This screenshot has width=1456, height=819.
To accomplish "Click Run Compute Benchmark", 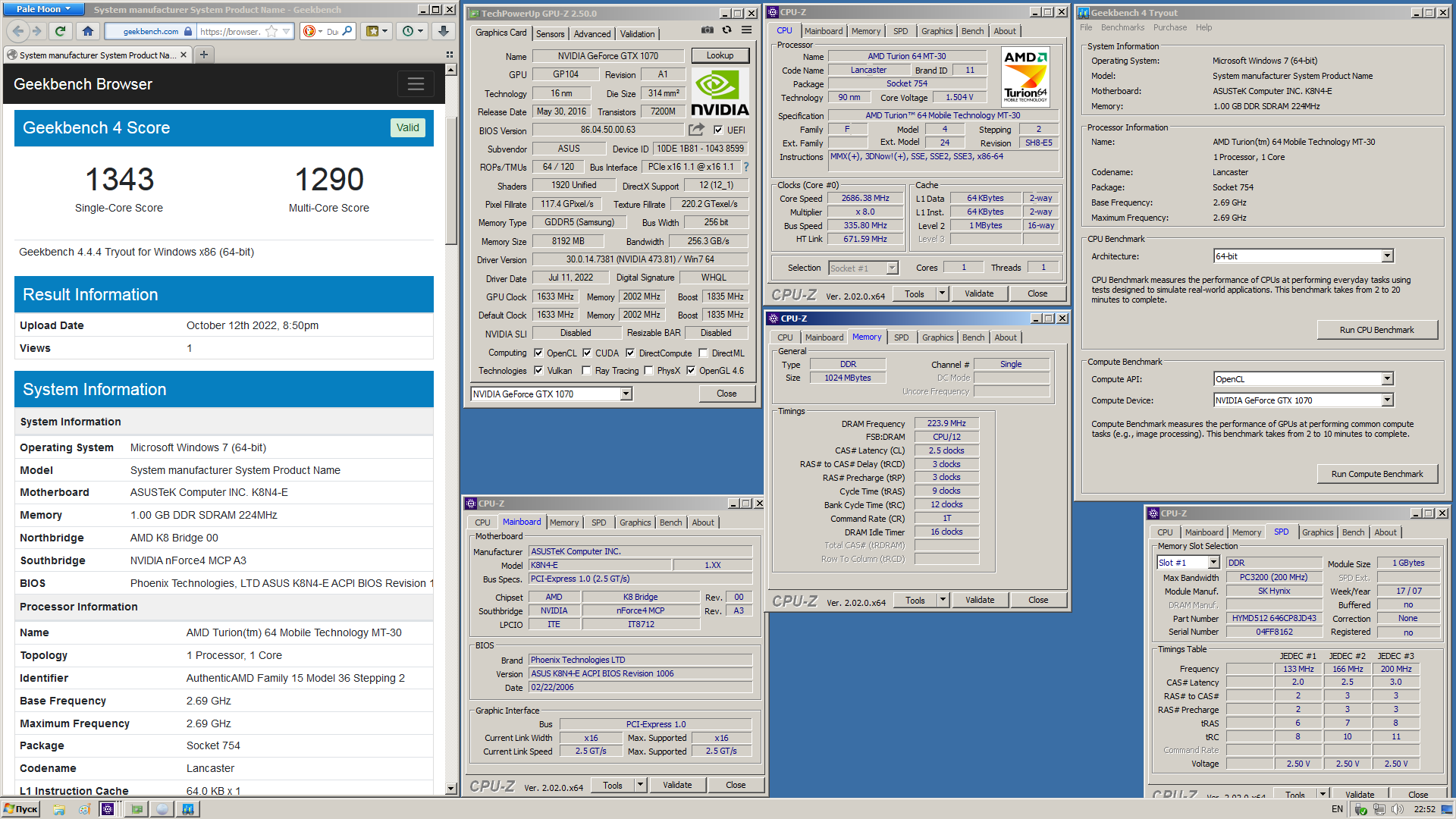I will pyautogui.click(x=1376, y=474).
